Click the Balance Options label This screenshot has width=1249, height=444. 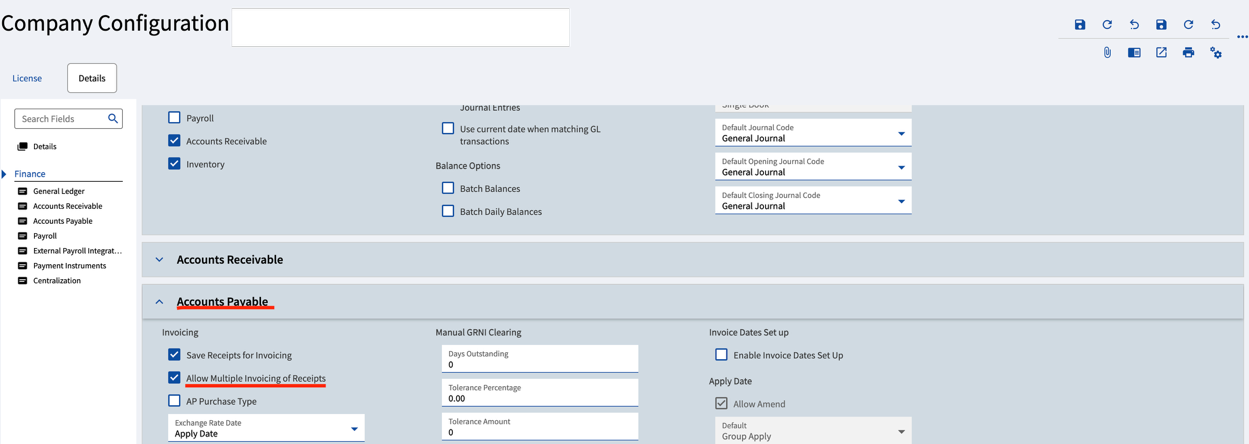[x=468, y=166]
